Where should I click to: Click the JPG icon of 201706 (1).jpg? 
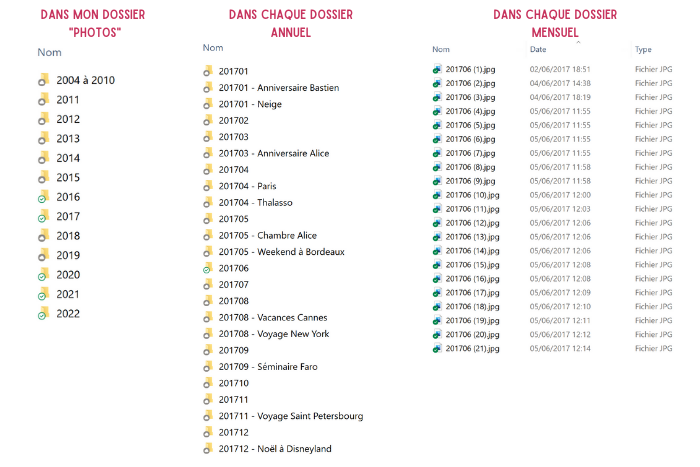[x=437, y=69]
